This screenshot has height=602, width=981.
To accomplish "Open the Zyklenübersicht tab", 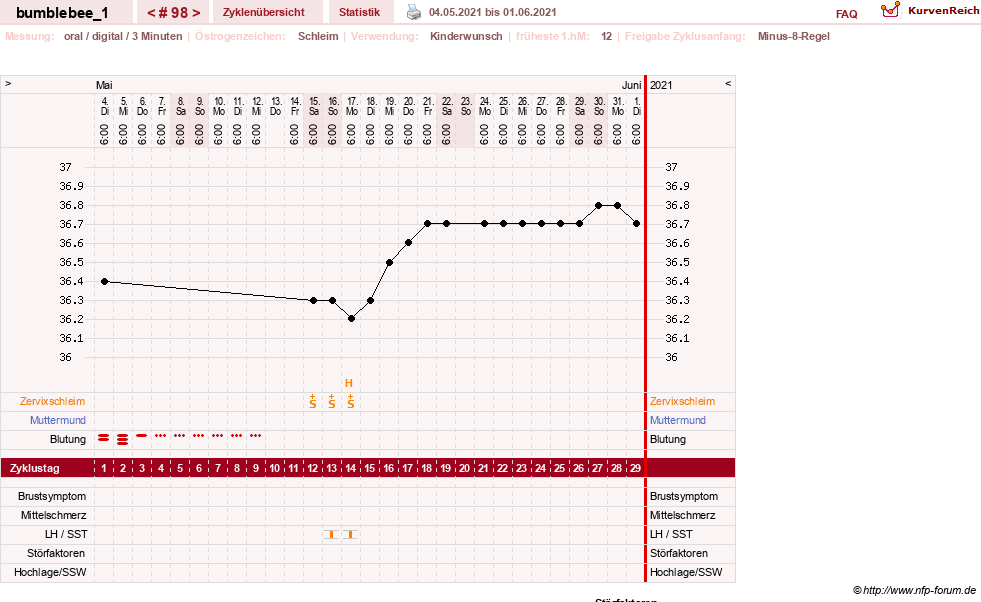I will 263,12.
